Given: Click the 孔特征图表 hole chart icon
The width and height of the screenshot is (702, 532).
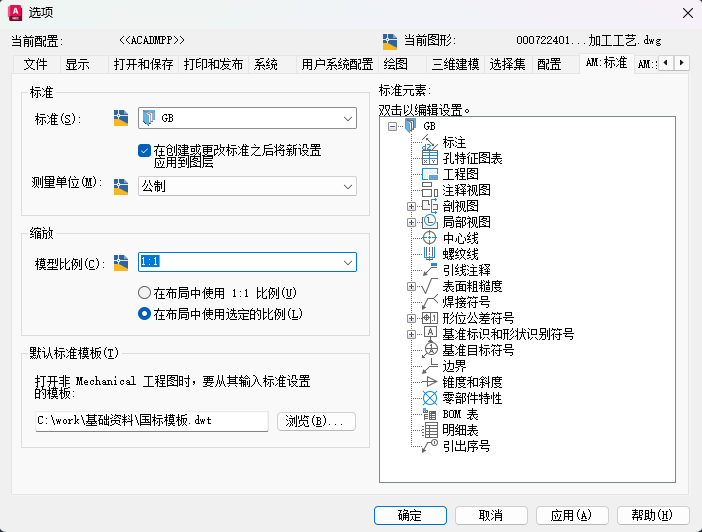Looking at the screenshot, I should 430,158.
